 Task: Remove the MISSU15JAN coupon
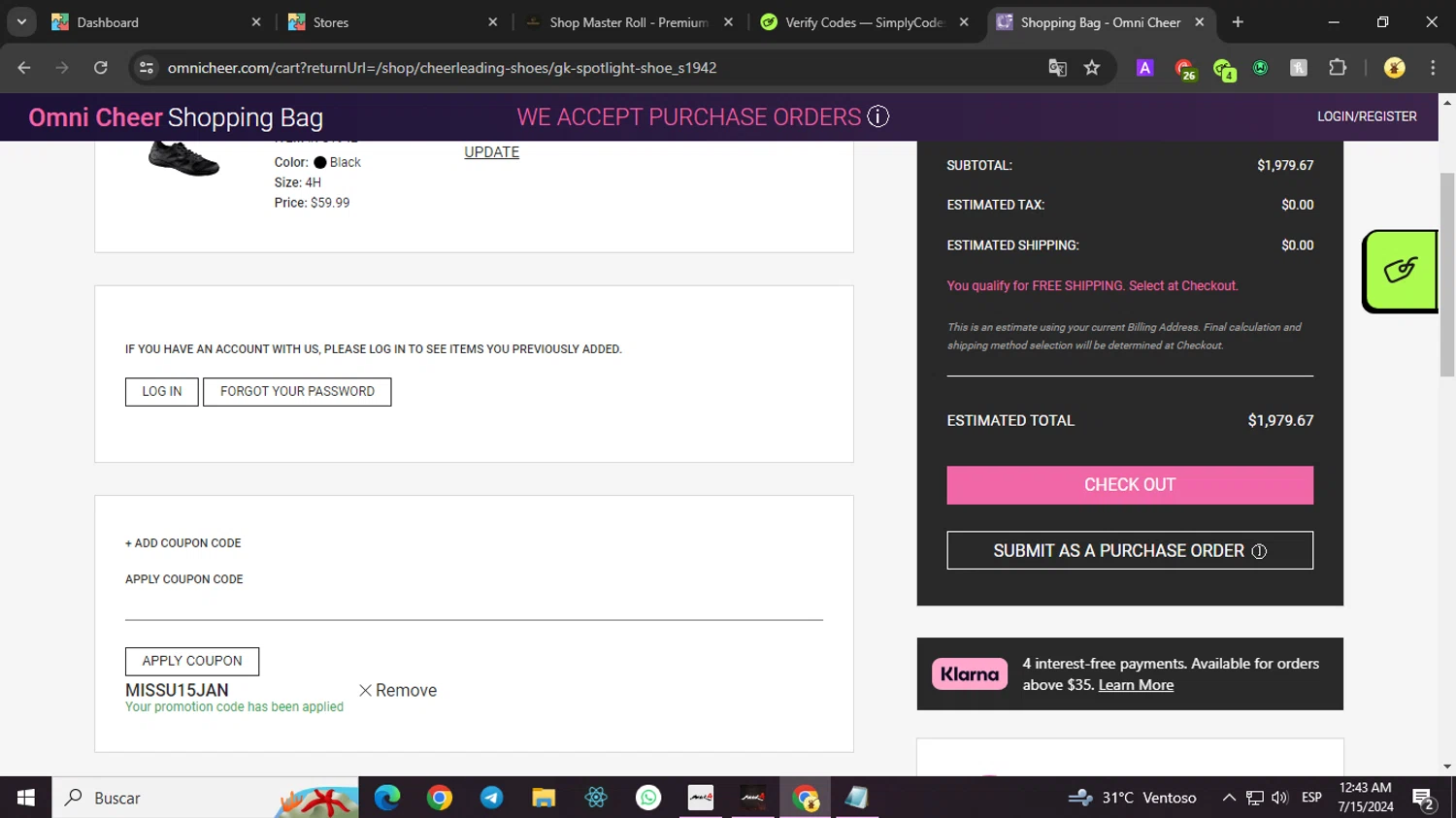point(398,691)
